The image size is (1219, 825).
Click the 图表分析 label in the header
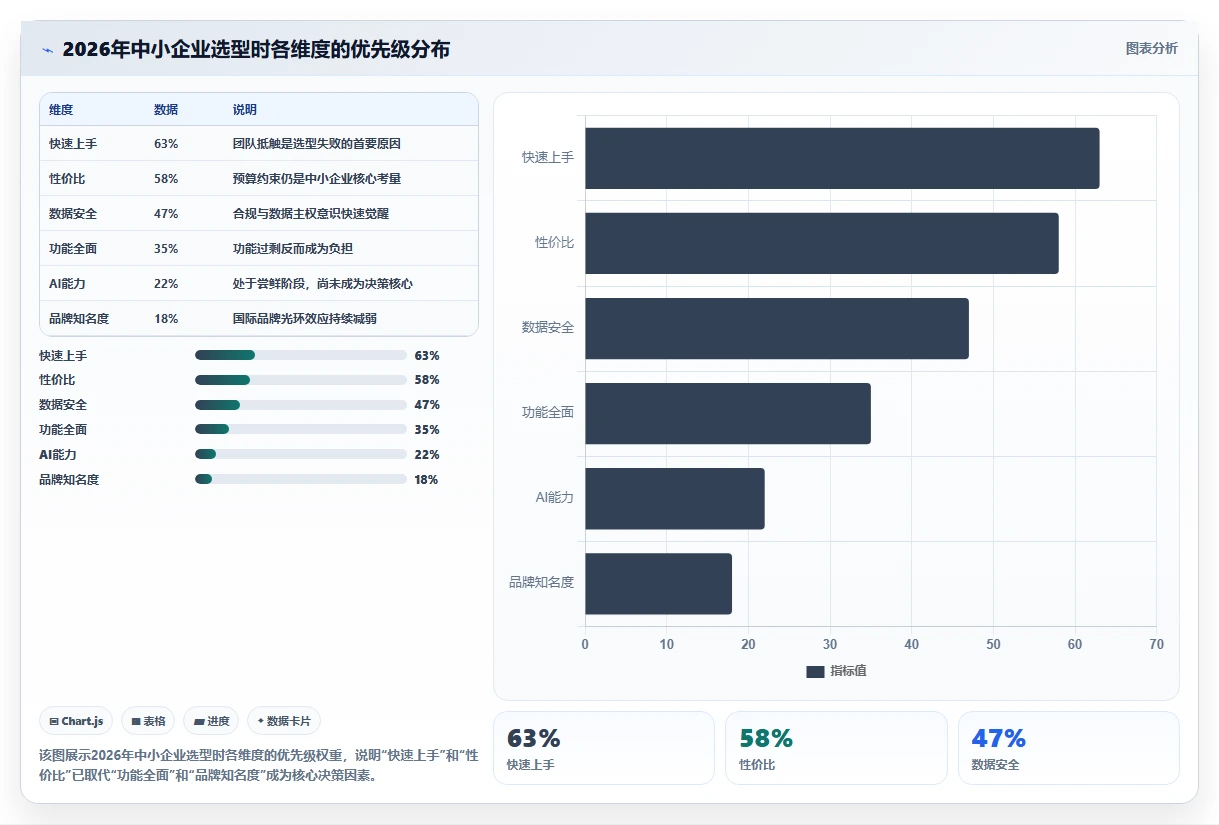coord(1151,48)
